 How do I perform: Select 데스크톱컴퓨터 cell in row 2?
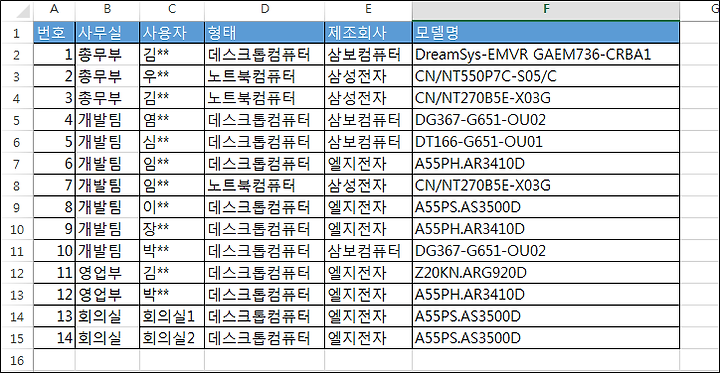point(264,55)
